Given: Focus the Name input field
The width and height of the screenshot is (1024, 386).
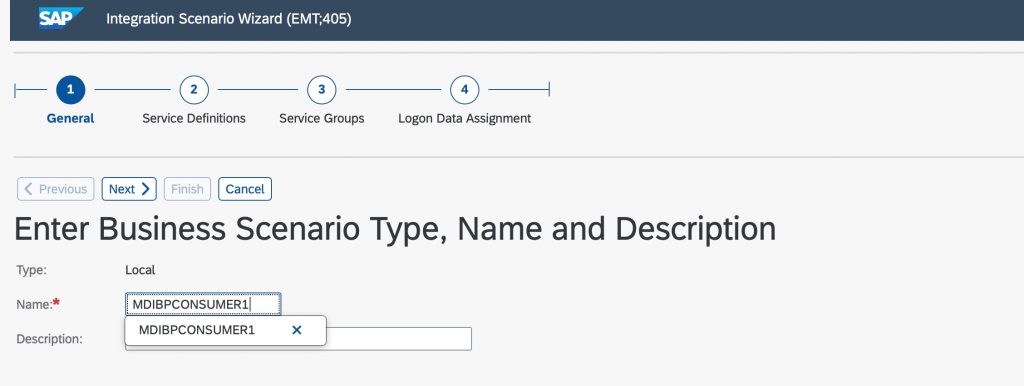Looking at the screenshot, I should [x=203, y=304].
